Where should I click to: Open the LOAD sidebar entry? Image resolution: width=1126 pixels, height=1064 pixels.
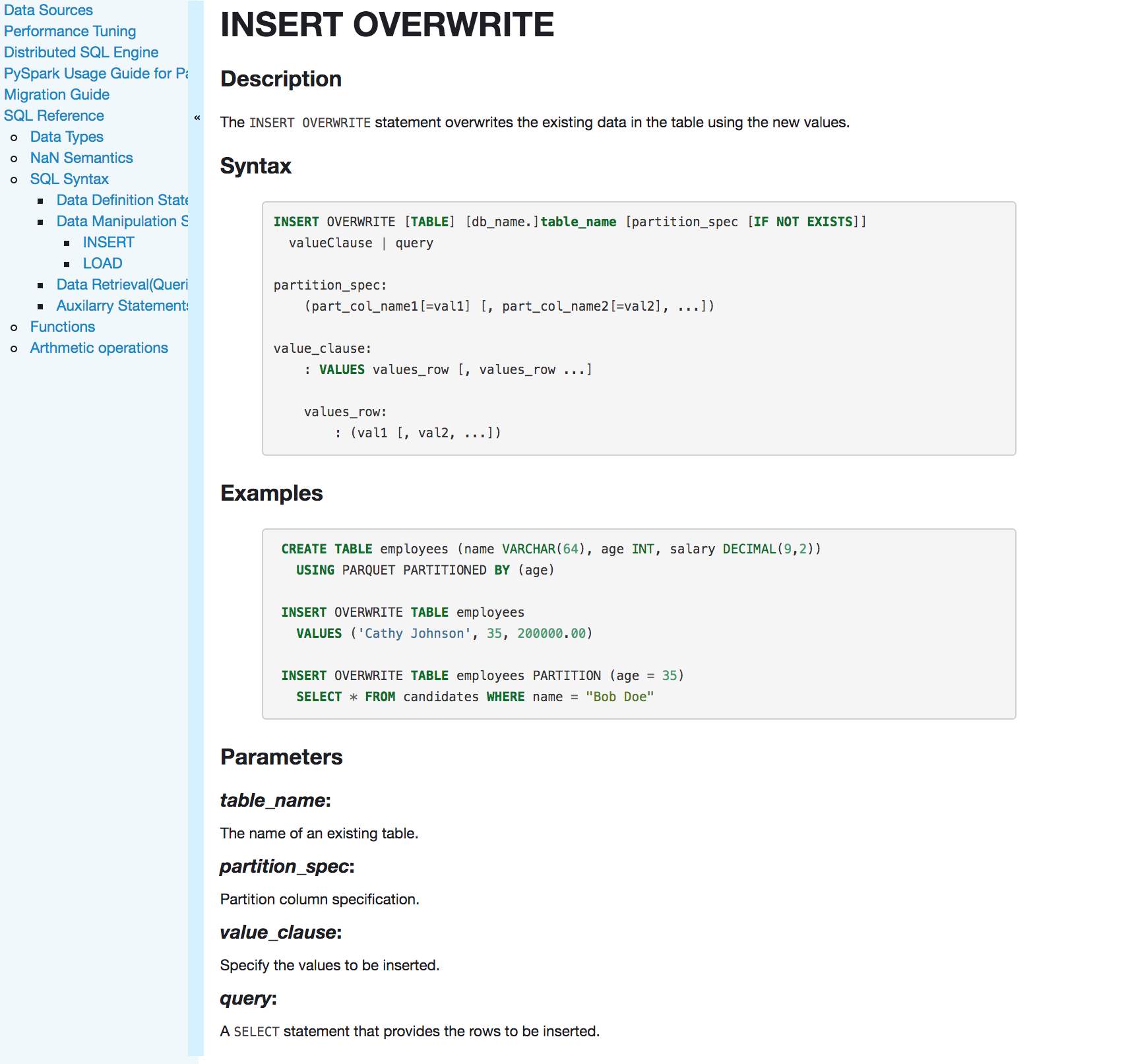pyautogui.click(x=103, y=263)
